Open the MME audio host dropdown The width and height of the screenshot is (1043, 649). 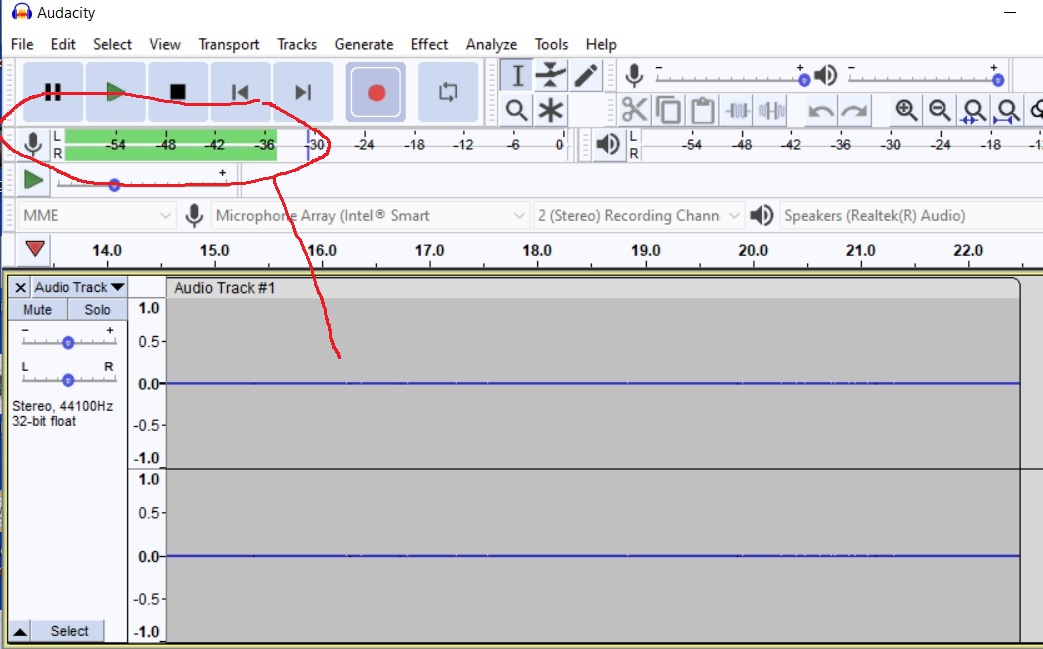click(x=95, y=215)
